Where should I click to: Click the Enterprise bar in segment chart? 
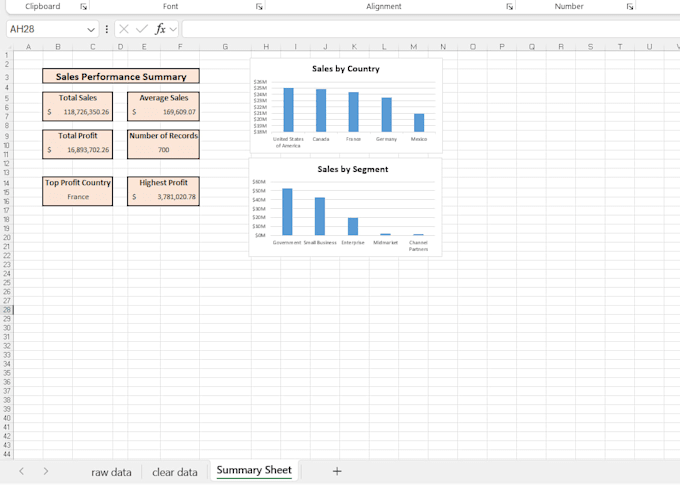pos(353,226)
